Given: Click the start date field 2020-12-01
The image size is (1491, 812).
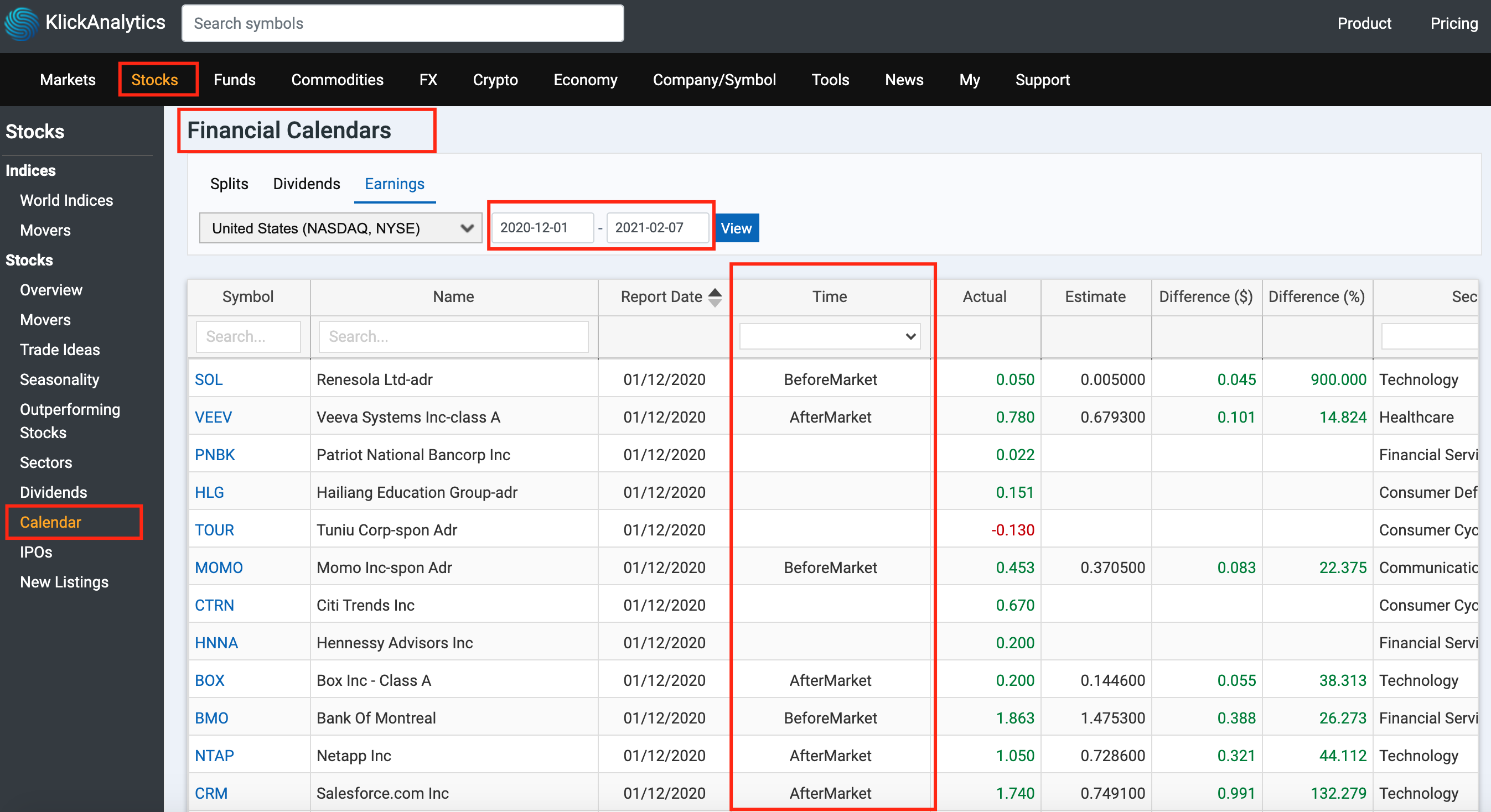Looking at the screenshot, I should (x=543, y=227).
